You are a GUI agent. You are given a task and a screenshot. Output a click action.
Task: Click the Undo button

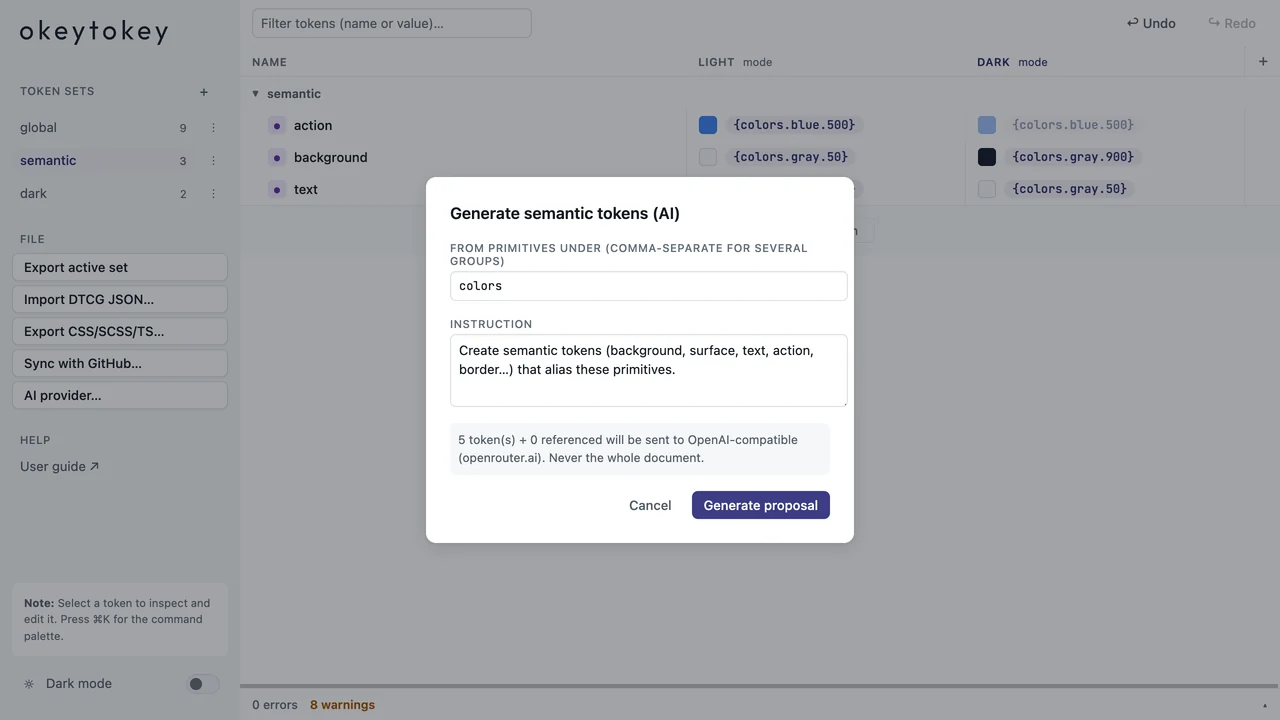pos(1151,23)
